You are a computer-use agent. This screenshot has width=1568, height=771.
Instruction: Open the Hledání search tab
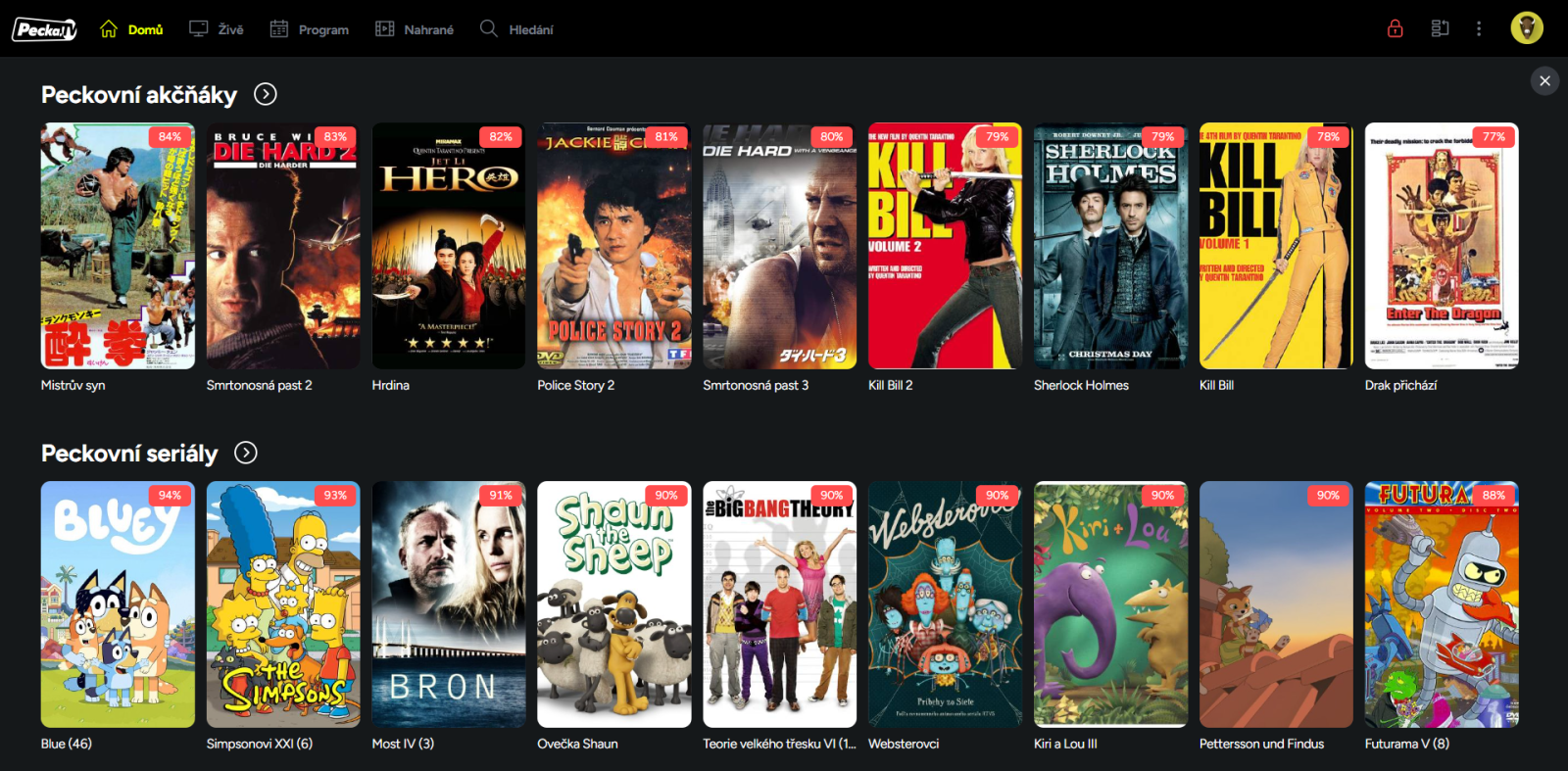click(516, 29)
